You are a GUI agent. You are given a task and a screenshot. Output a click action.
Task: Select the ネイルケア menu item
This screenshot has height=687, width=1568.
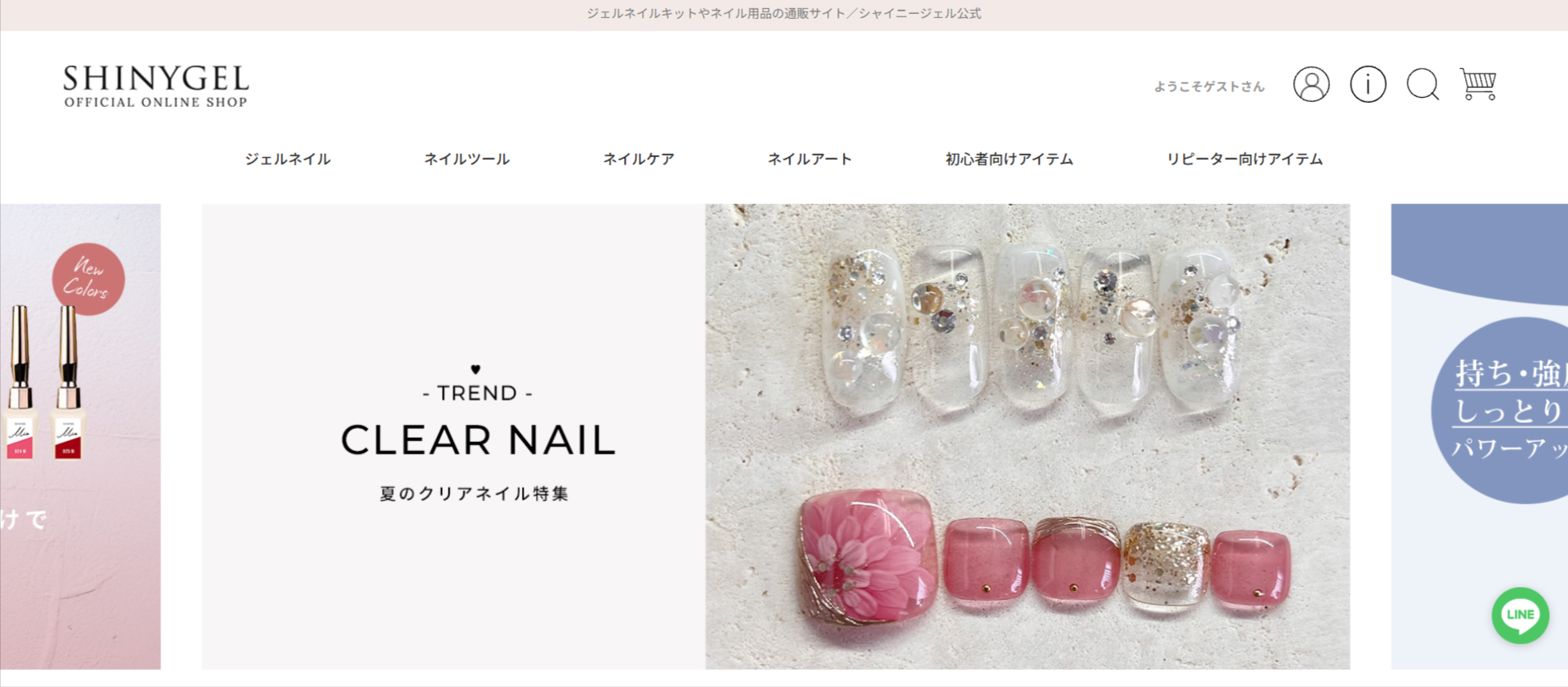(639, 159)
